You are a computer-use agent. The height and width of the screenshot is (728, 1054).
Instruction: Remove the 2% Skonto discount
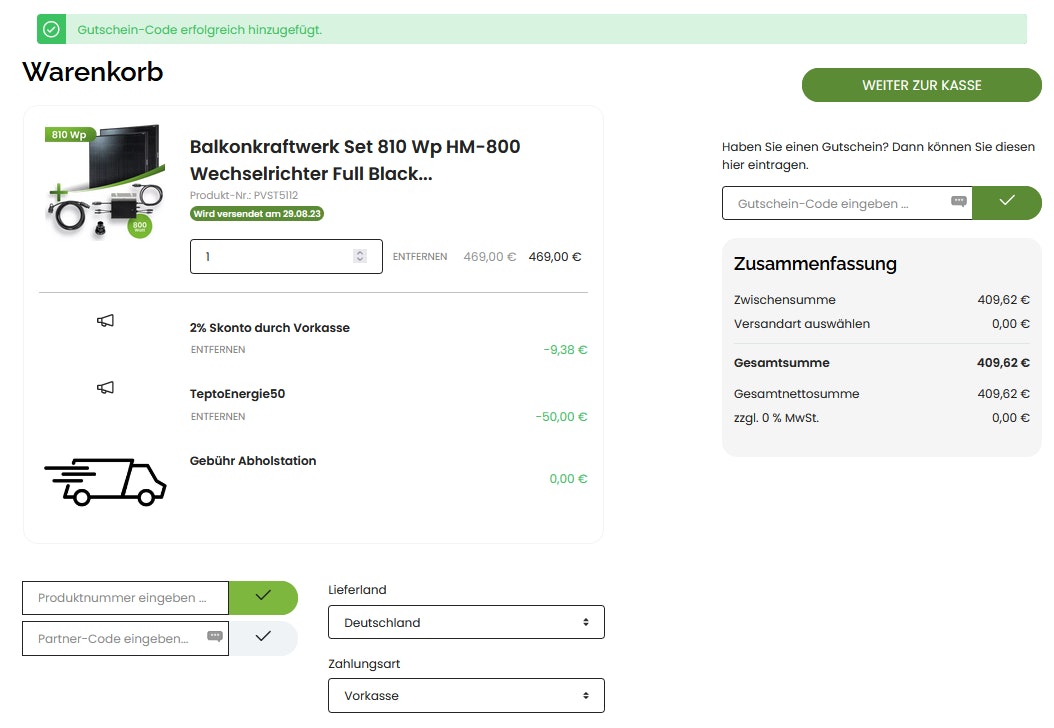point(217,350)
